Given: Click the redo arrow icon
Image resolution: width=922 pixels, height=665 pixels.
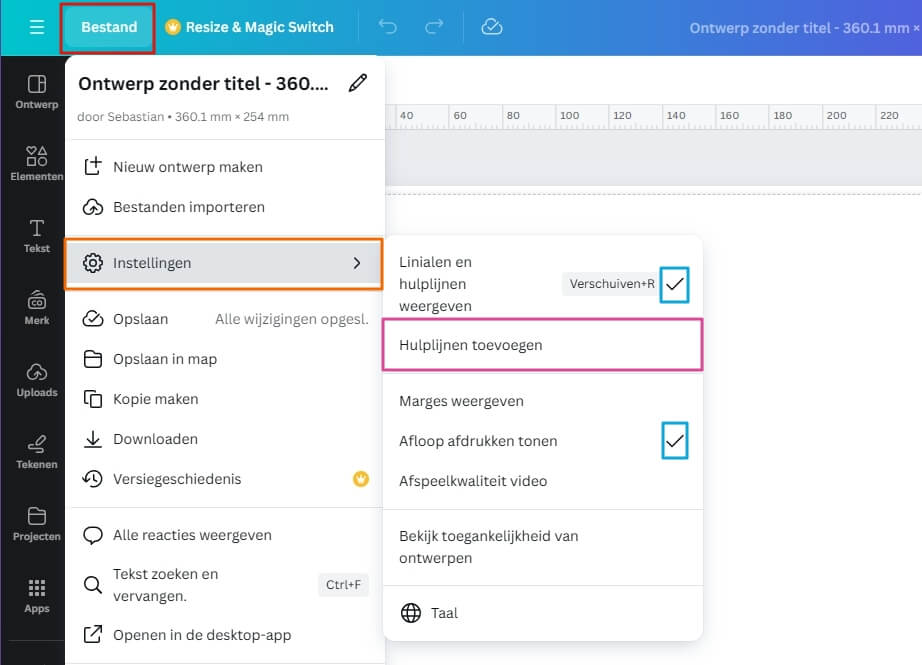Looking at the screenshot, I should 434,27.
